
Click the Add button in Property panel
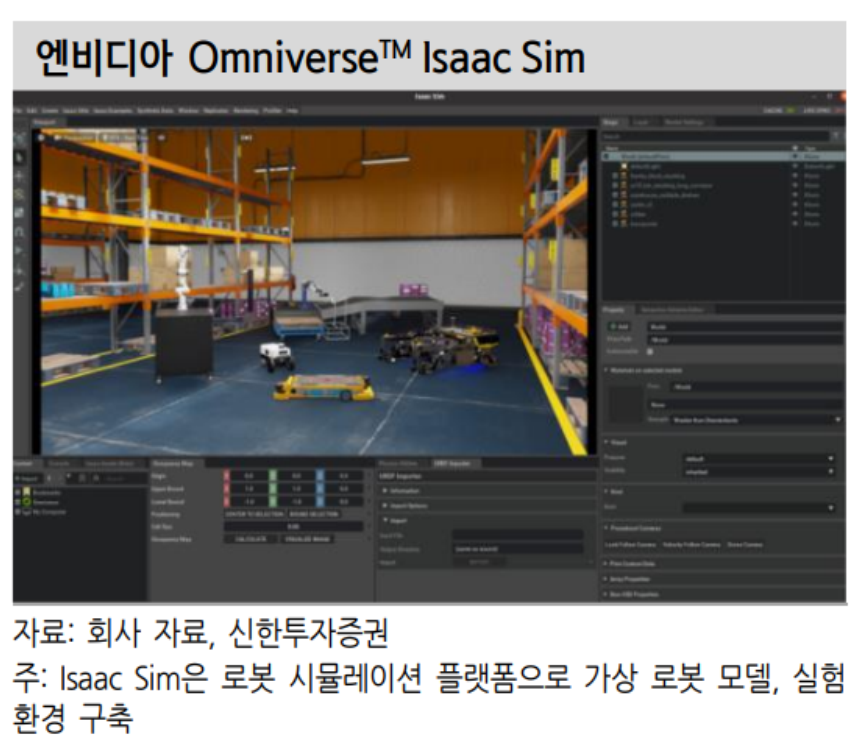[619, 327]
